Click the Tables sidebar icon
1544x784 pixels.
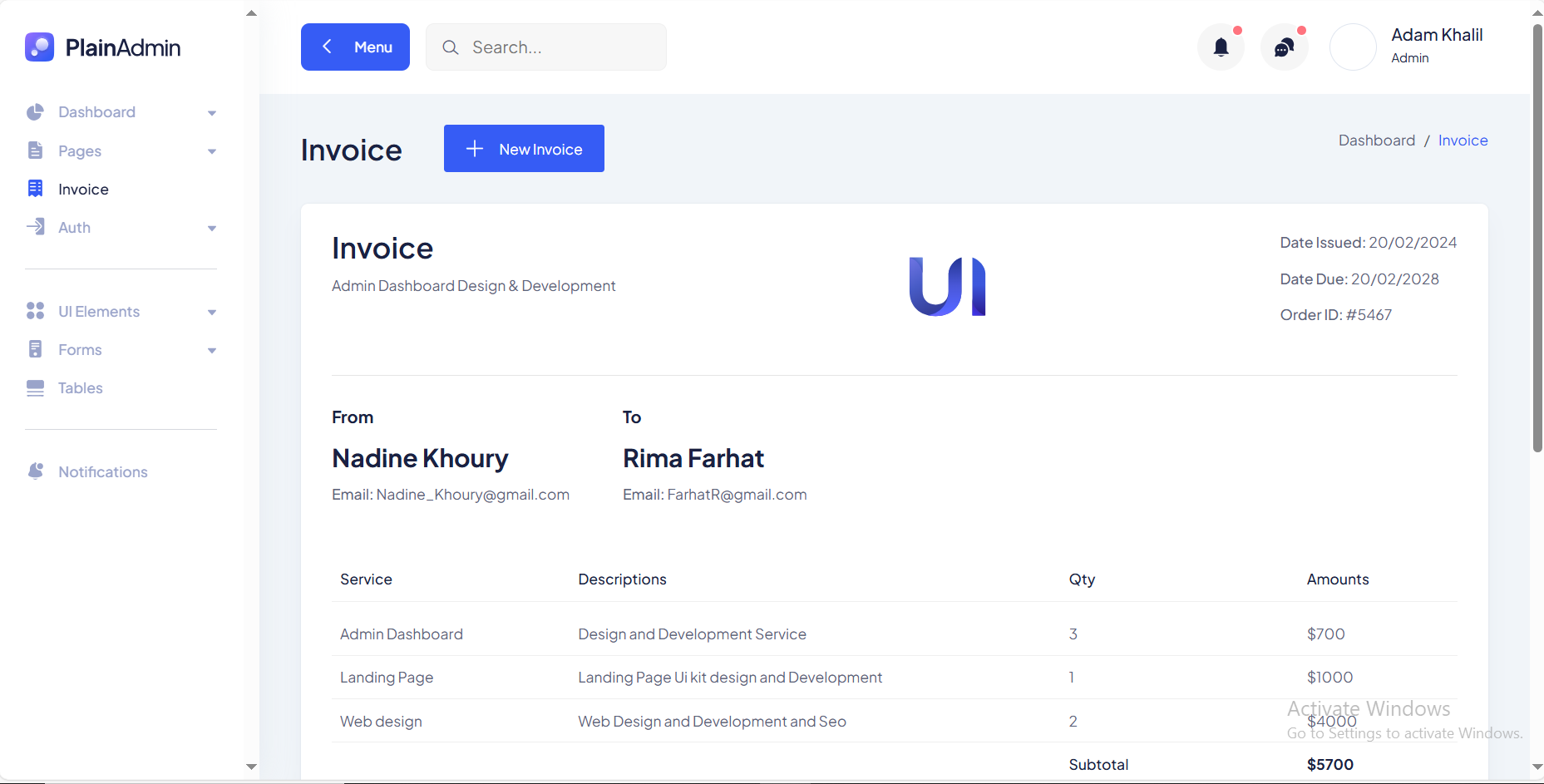tap(35, 388)
